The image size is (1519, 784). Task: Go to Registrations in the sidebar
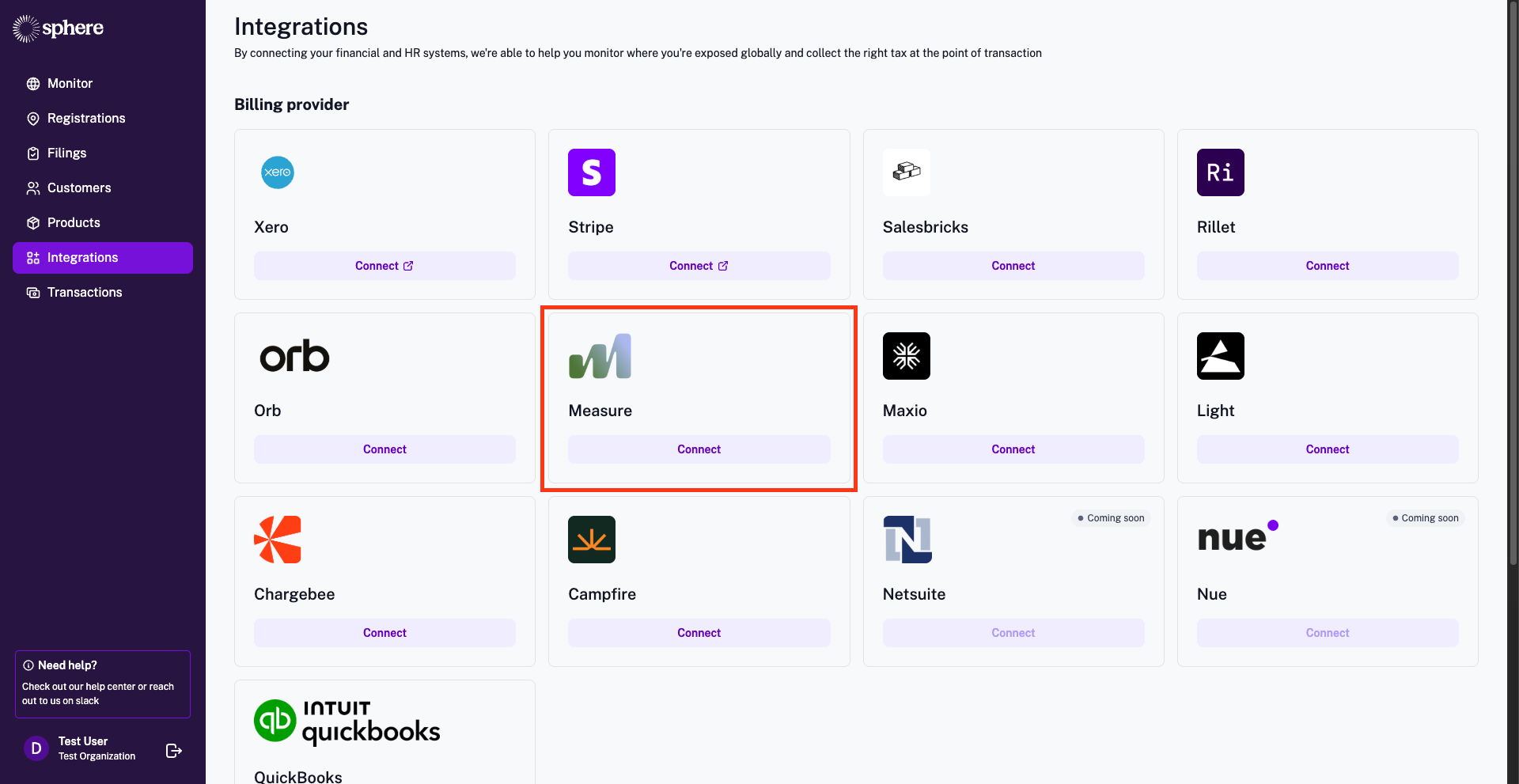pyautogui.click(x=86, y=119)
